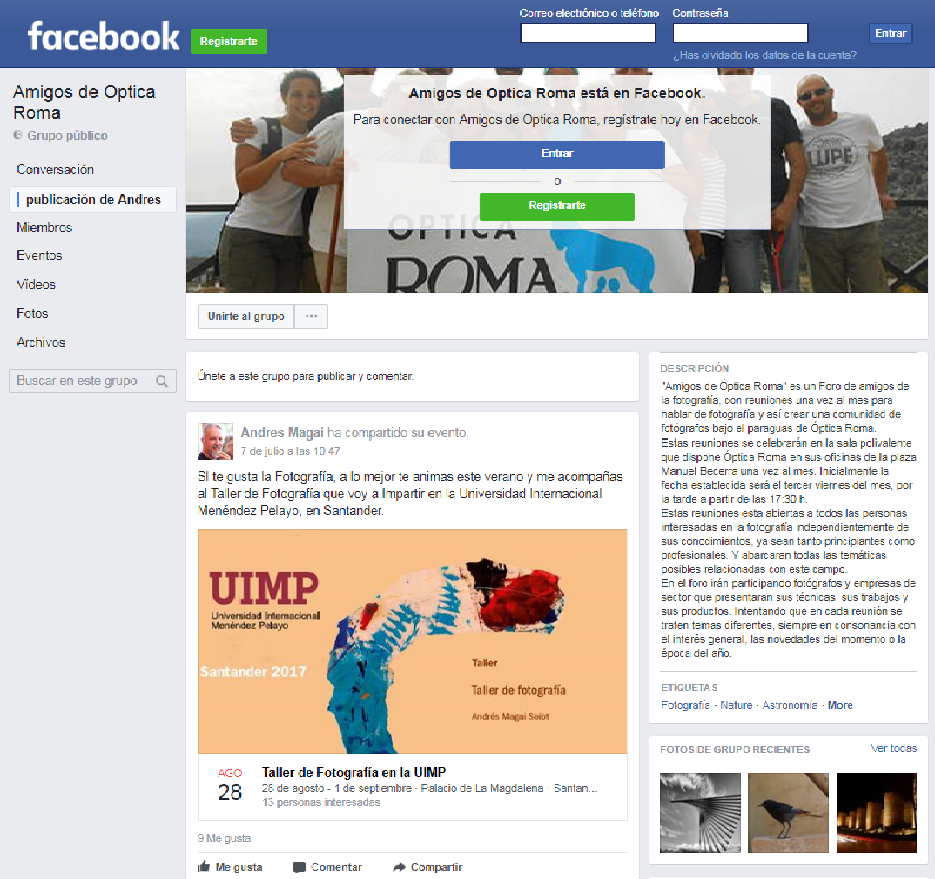Click the thumbs-up icon next to Me gusta
This screenshot has height=879, width=935.
tap(204, 866)
